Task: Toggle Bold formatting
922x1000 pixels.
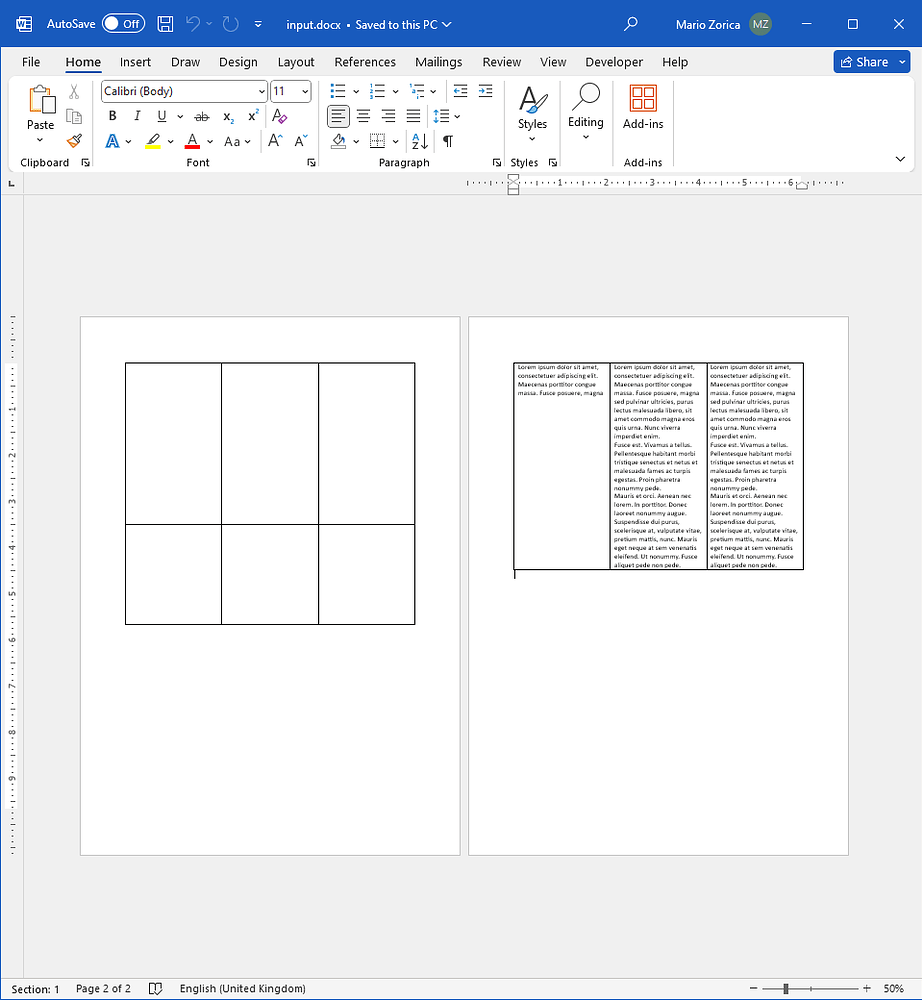Action: coord(112,116)
